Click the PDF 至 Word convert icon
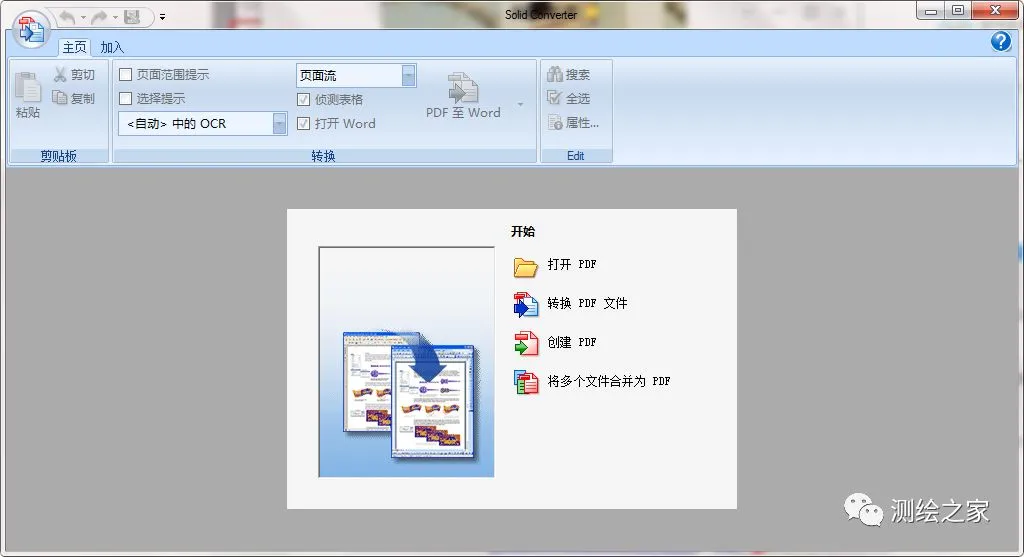Viewport: 1024px width, 557px height. tap(463, 88)
